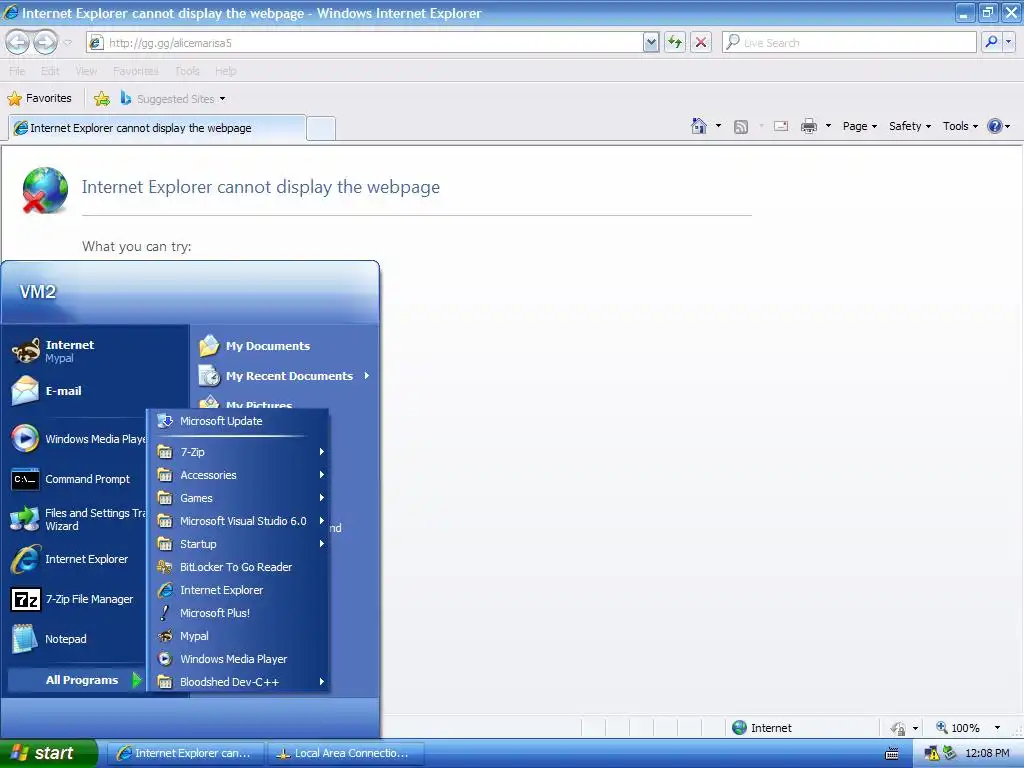Click the Back navigation arrow
This screenshot has width=1024, height=768.
(18, 42)
